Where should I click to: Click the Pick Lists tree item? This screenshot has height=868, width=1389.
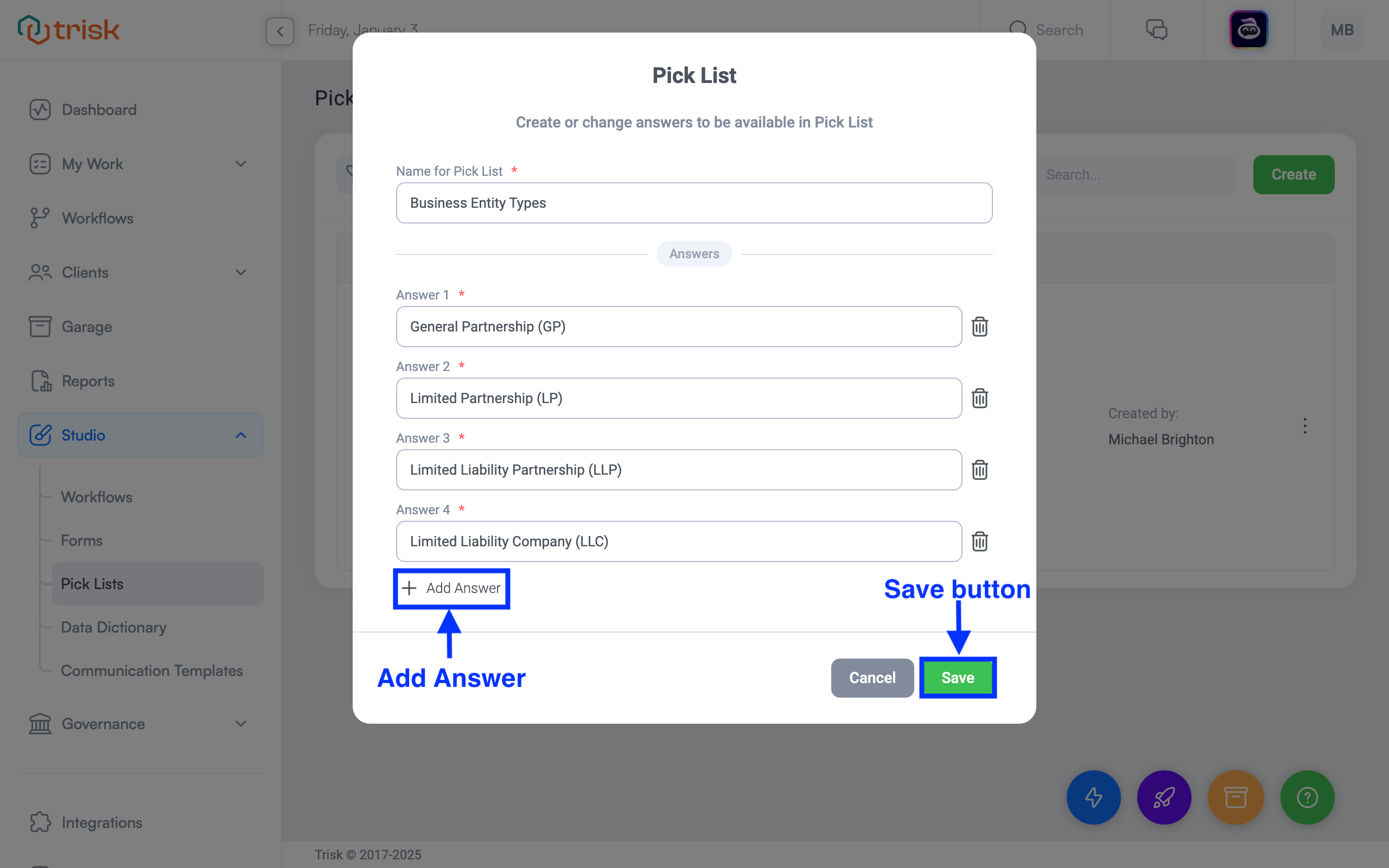pyautogui.click(x=92, y=583)
